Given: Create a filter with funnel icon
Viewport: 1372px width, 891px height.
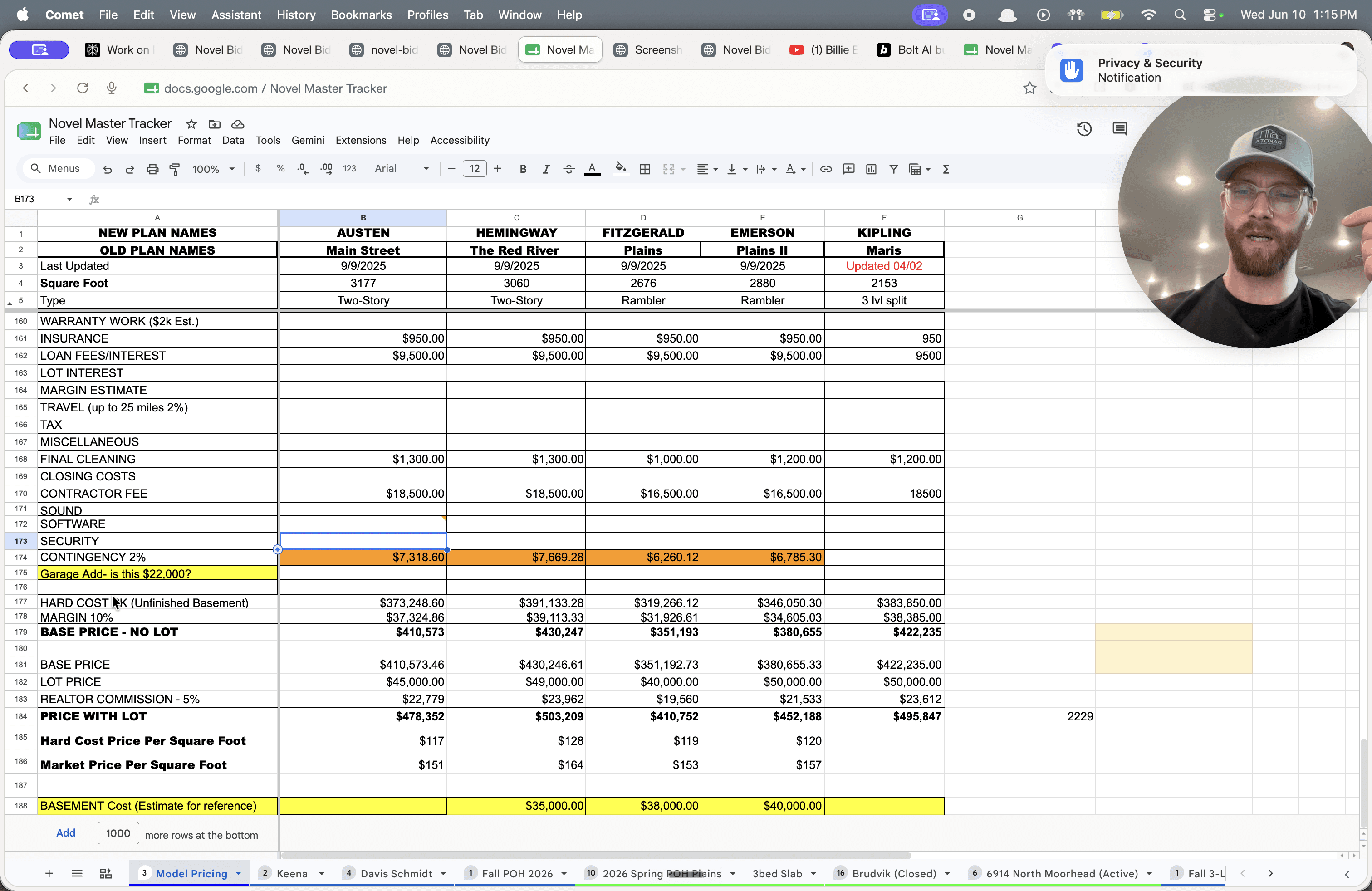Looking at the screenshot, I should (x=893, y=169).
